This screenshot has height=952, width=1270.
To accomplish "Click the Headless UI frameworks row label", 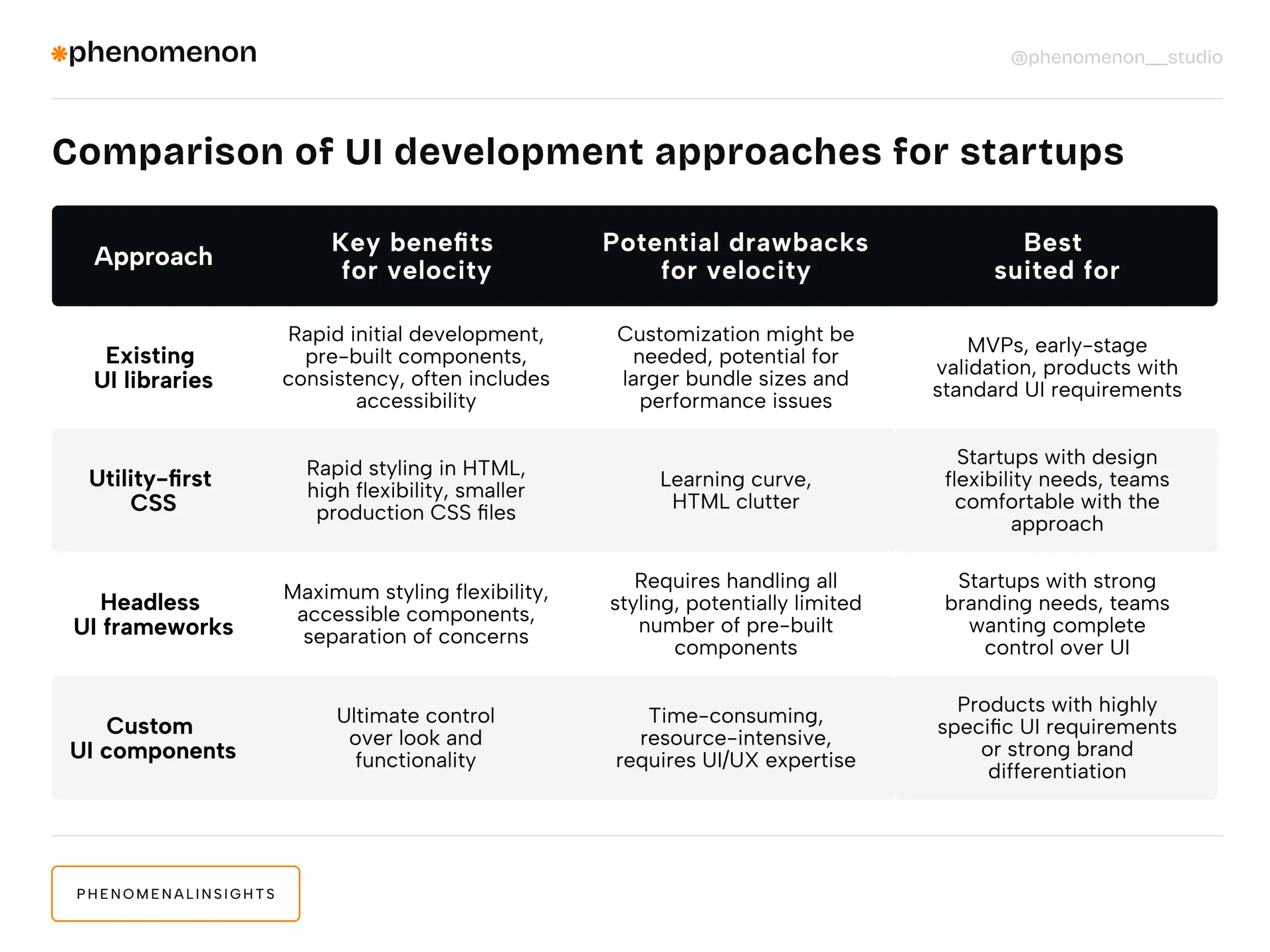I will click(x=153, y=614).
